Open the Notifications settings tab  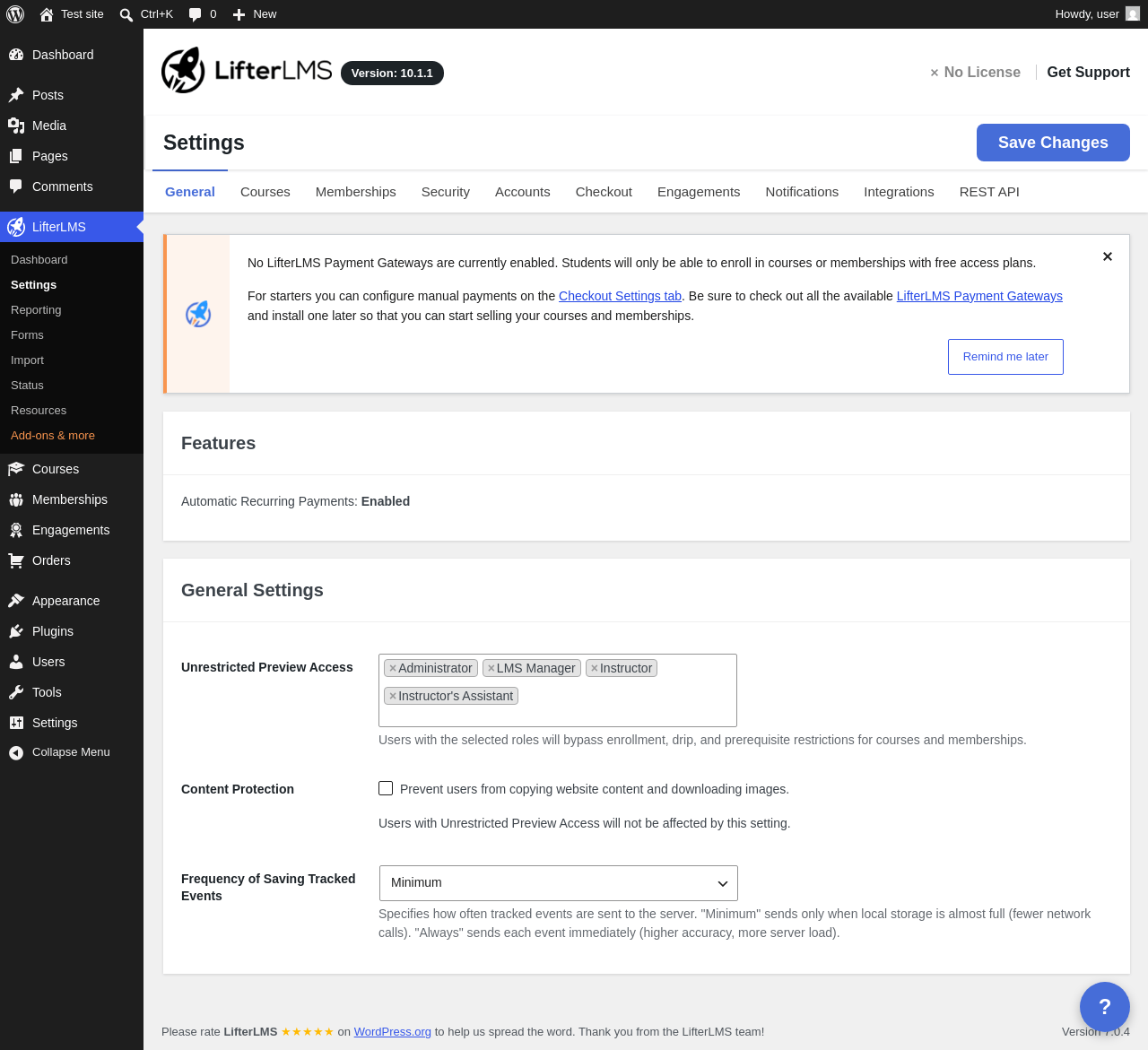[x=802, y=192]
